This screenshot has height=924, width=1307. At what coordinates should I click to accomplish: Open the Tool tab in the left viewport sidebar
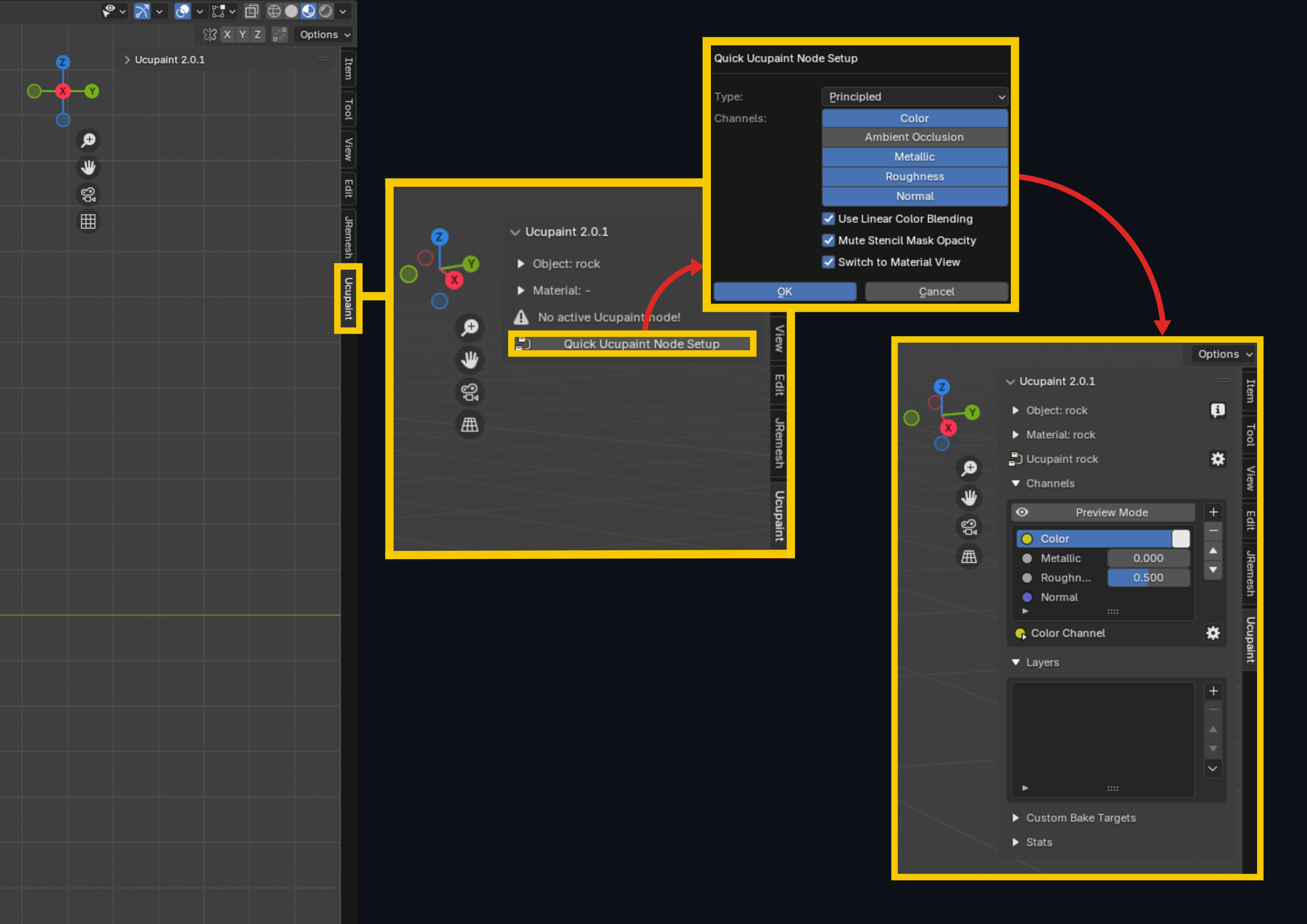[348, 109]
